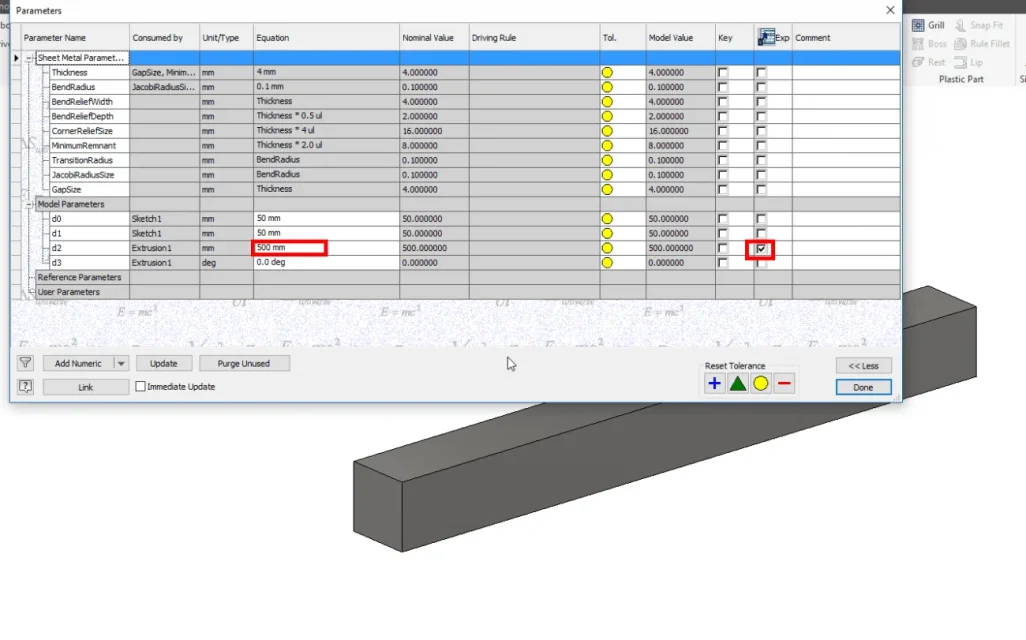Image resolution: width=1026 pixels, height=640 pixels.
Task: Click the row selector arrow for Sheet Metal Parameters
Action: [16, 58]
